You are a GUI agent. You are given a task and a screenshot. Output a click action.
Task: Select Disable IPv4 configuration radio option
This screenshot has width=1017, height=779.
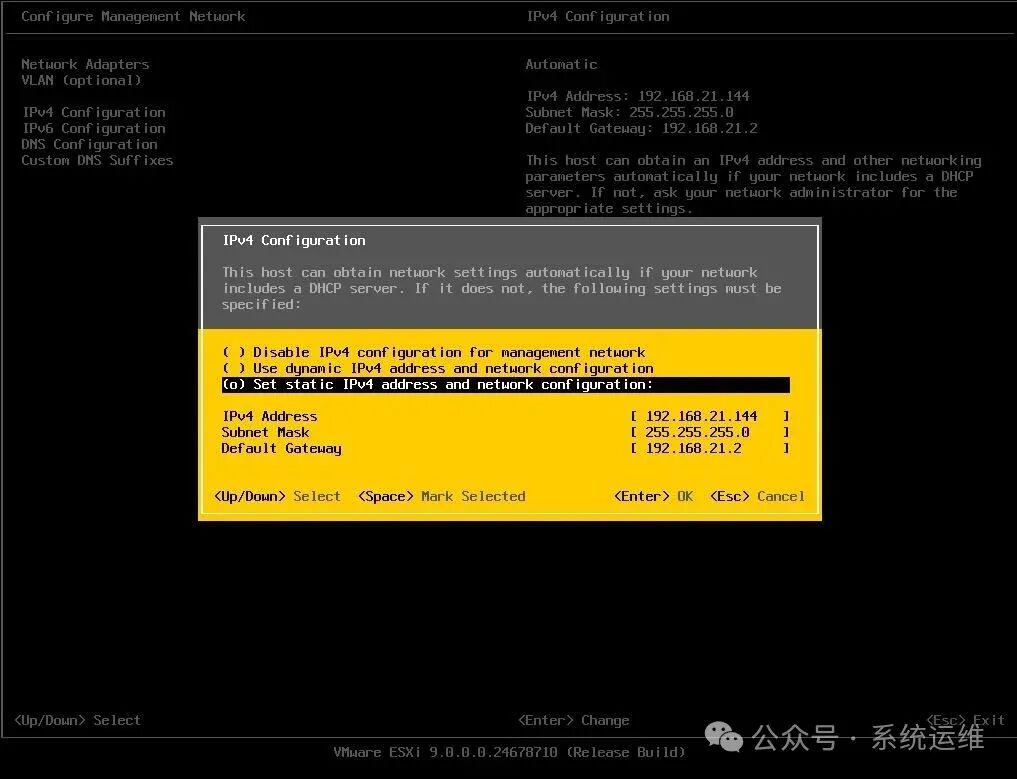433,352
